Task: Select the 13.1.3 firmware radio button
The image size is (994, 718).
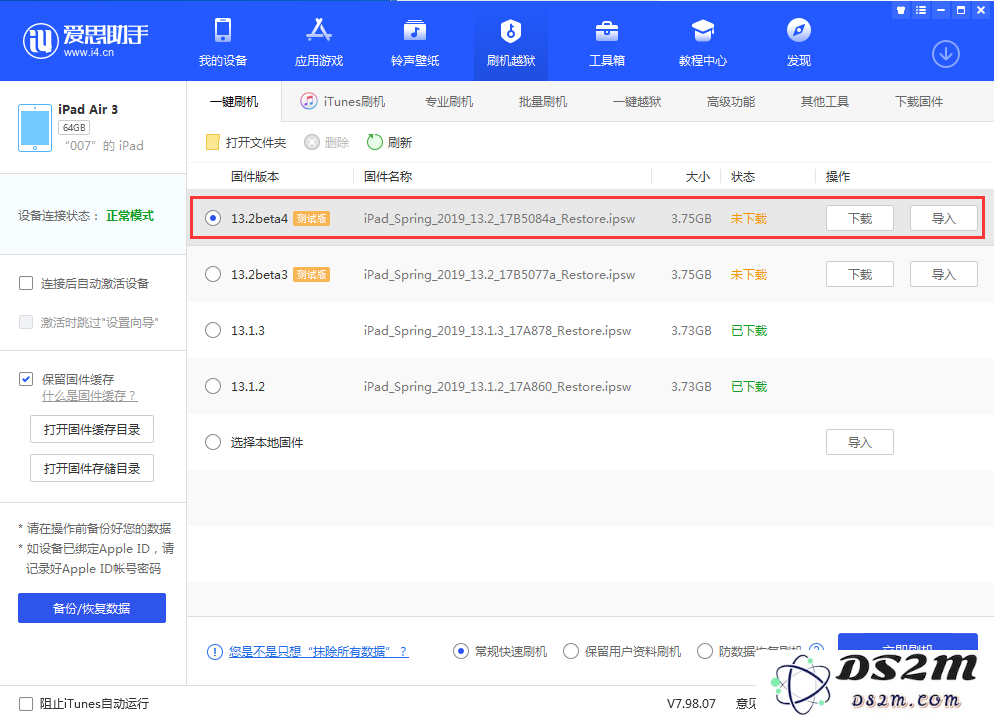Action: [x=213, y=330]
